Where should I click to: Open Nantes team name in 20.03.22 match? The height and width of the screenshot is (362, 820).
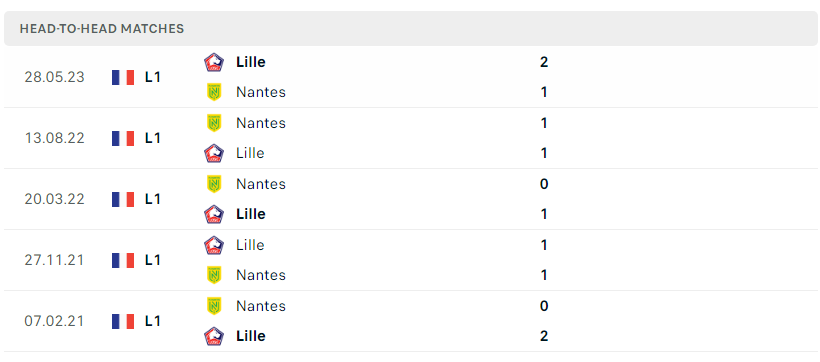tap(261, 184)
